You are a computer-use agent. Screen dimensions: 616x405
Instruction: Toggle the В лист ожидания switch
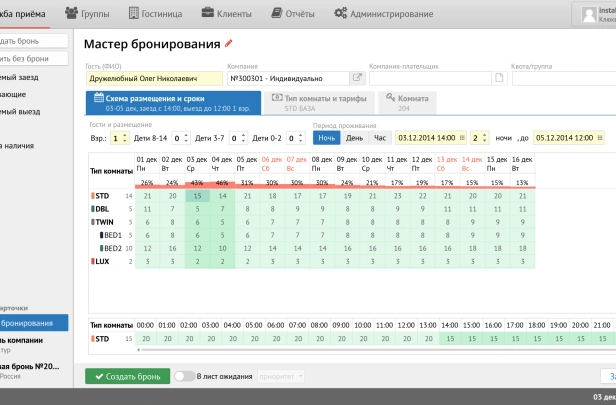coord(184,377)
